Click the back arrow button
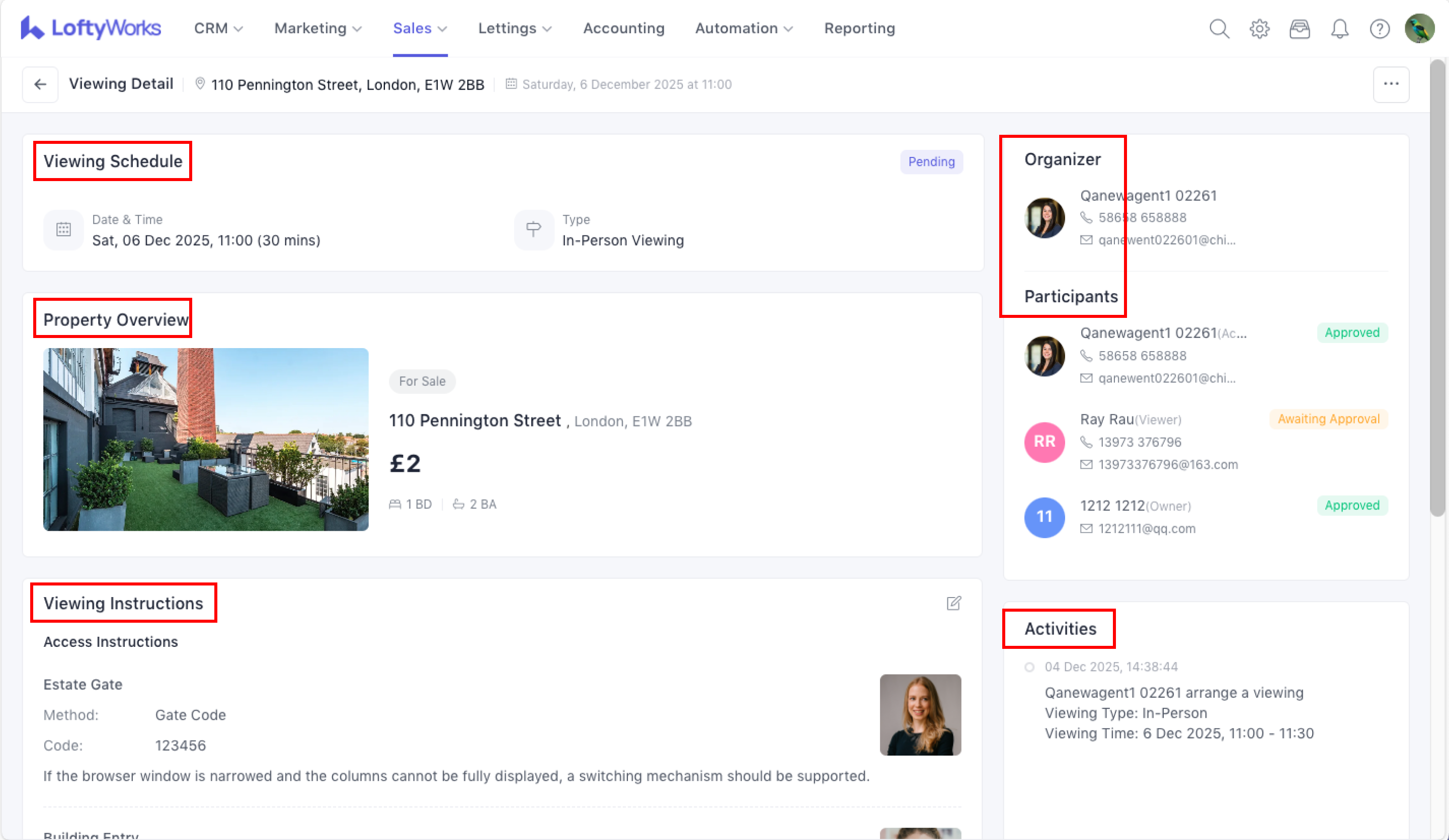 (40, 85)
